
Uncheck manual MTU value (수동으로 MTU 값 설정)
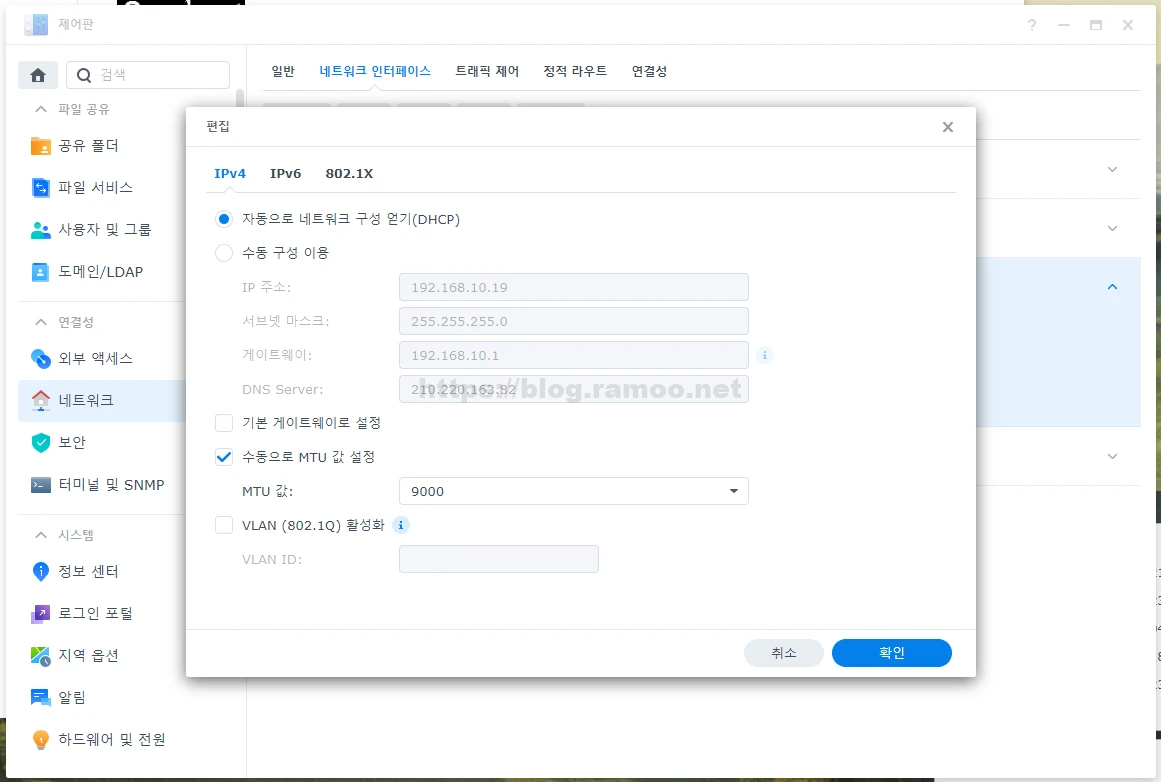click(x=224, y=457)
